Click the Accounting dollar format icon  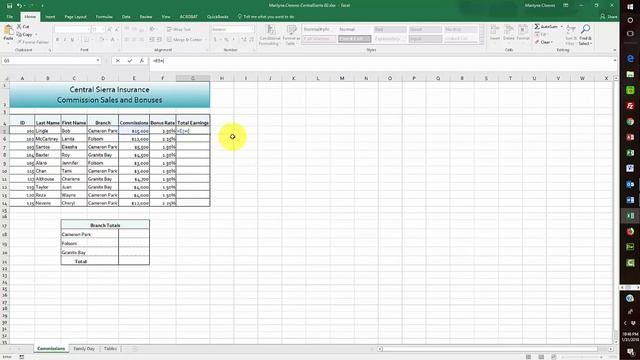tap(215, 40)
